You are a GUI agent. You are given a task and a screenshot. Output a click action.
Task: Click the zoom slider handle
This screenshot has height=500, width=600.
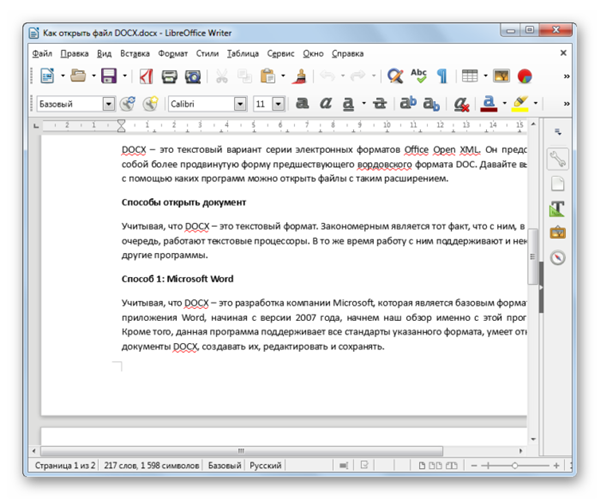(515, 466)
